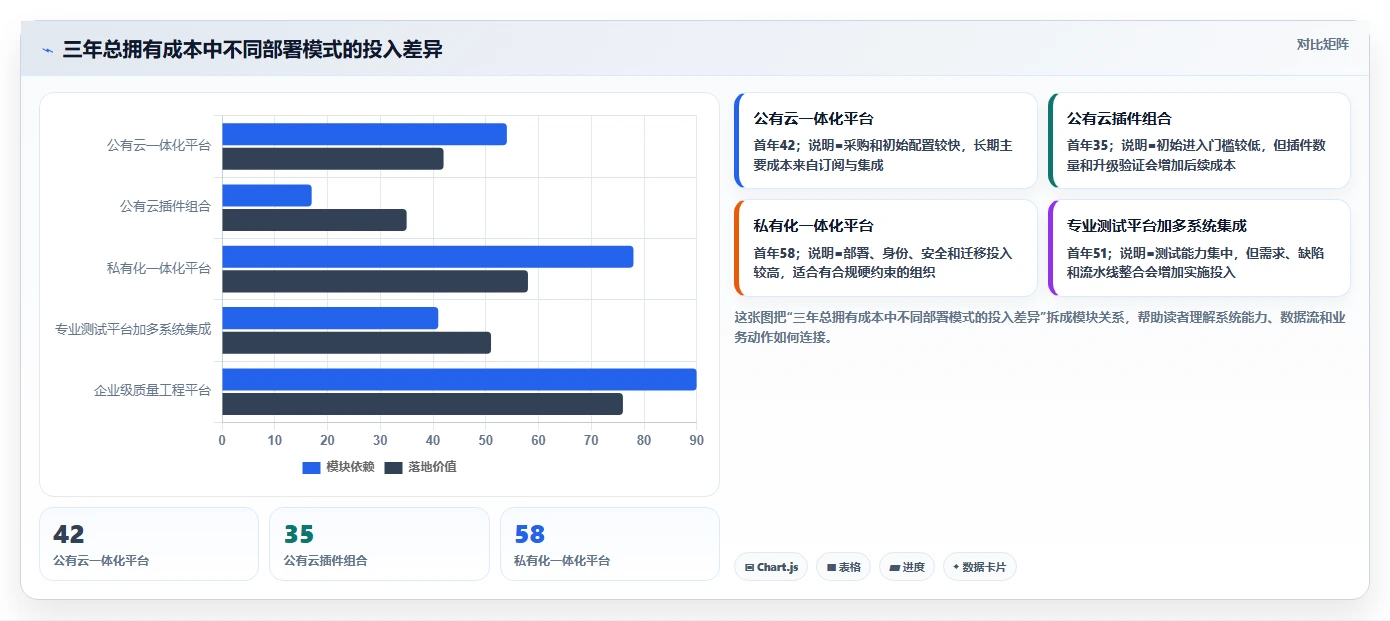Click the dark bar for 企业级质量工程平台
Screen dimensions: 1390x621
click(422, 404)
